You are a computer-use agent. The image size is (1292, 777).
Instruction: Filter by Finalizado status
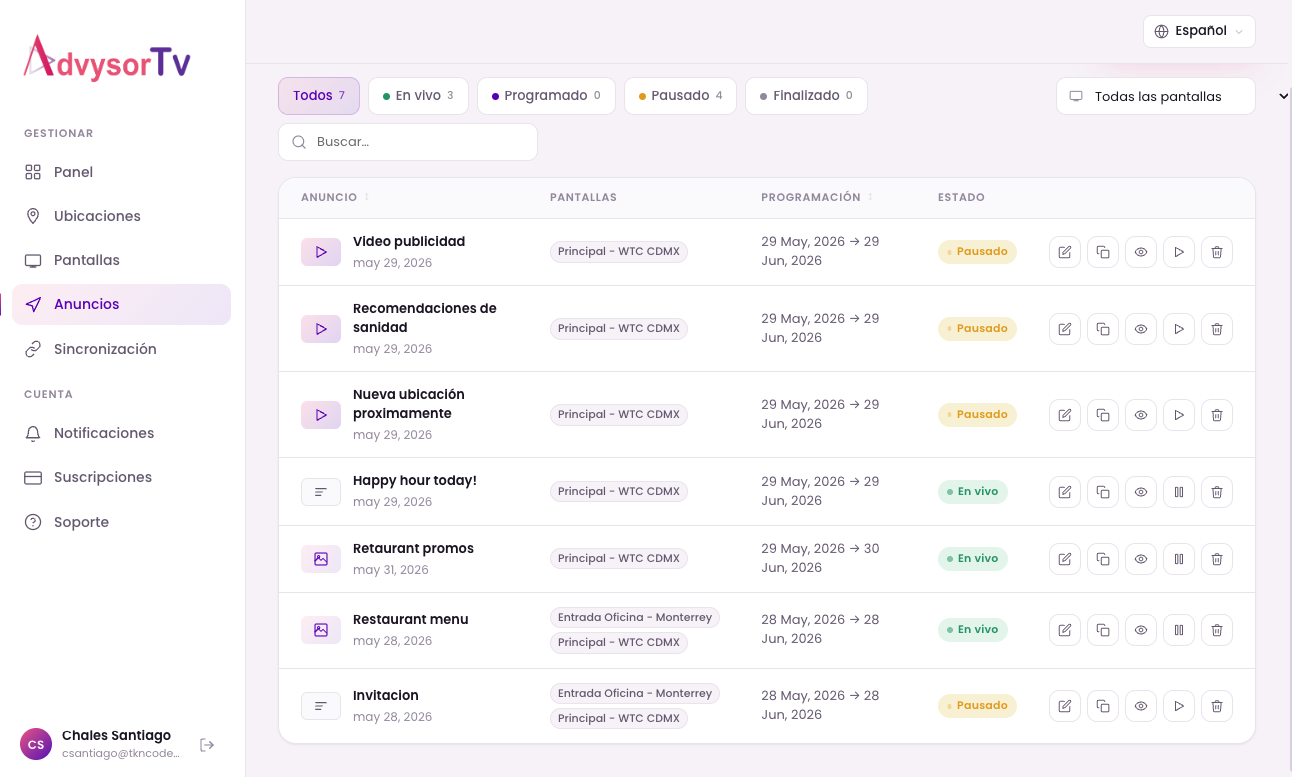coord(806,96)
